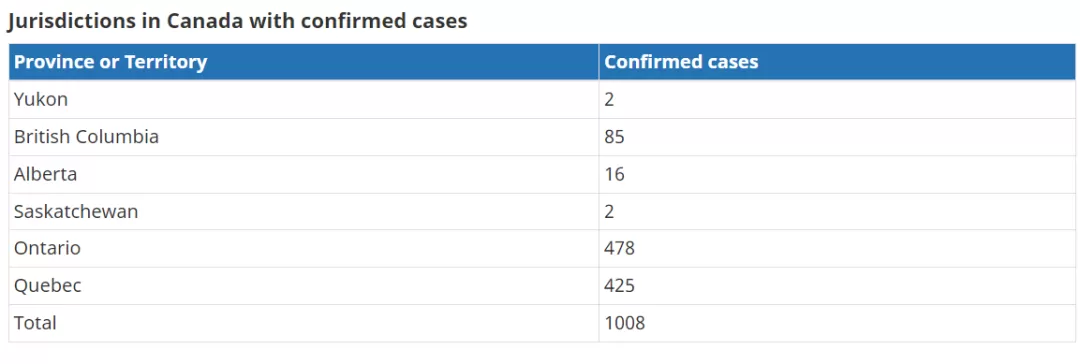This screenshot has height=364, width=1080.
Task: Select the Saskatchewan province cell
Action: pos(304,212)
